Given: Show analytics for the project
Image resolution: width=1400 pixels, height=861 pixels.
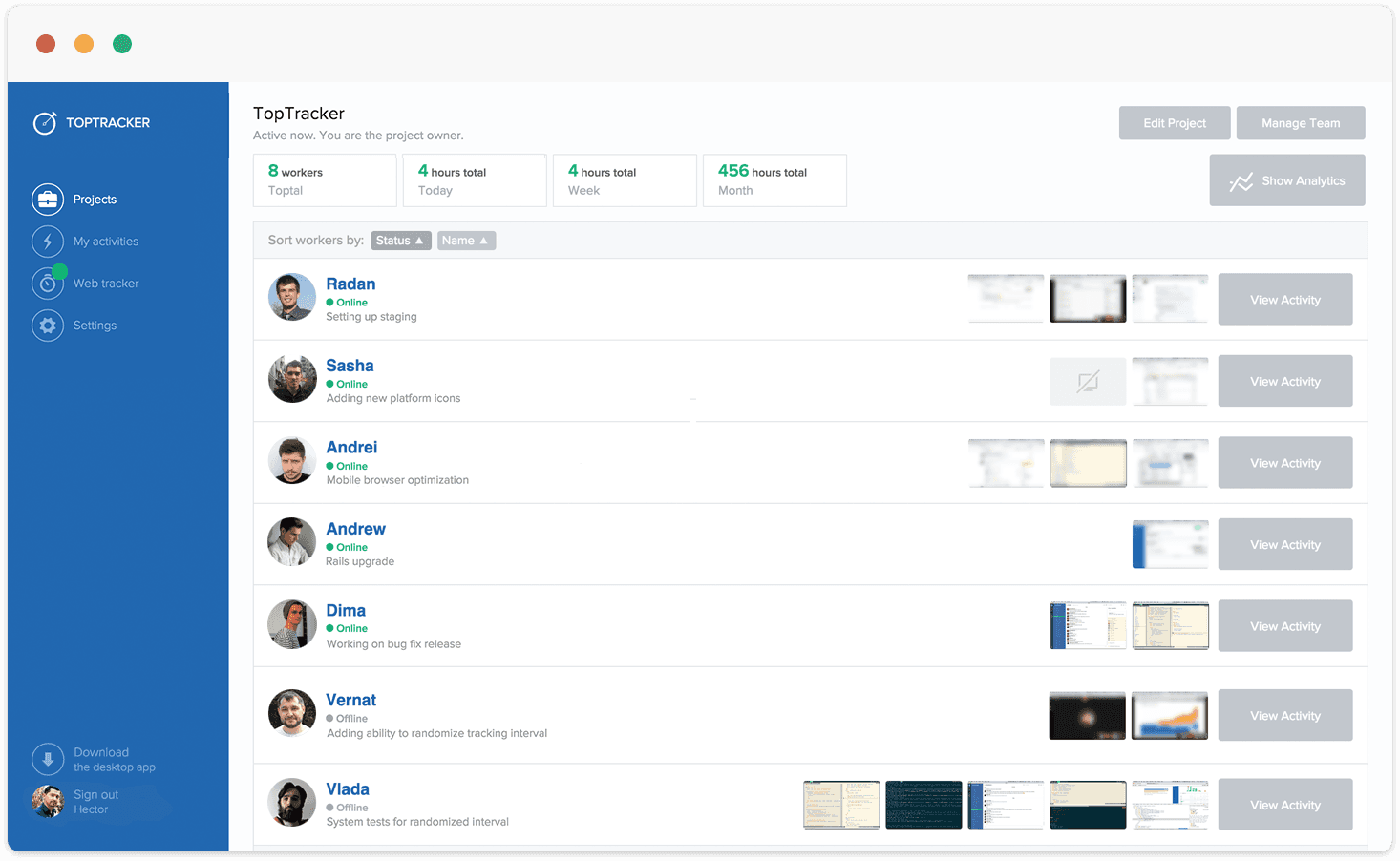Looking at the screenshot, I should pos(1287,180).
